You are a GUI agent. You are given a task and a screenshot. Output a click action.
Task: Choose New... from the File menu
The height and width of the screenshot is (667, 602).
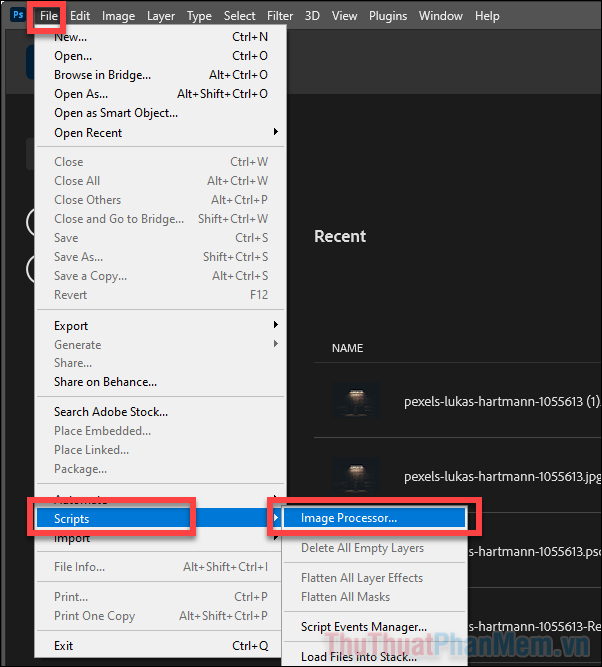pyautogui.click(x=161, y=37)
